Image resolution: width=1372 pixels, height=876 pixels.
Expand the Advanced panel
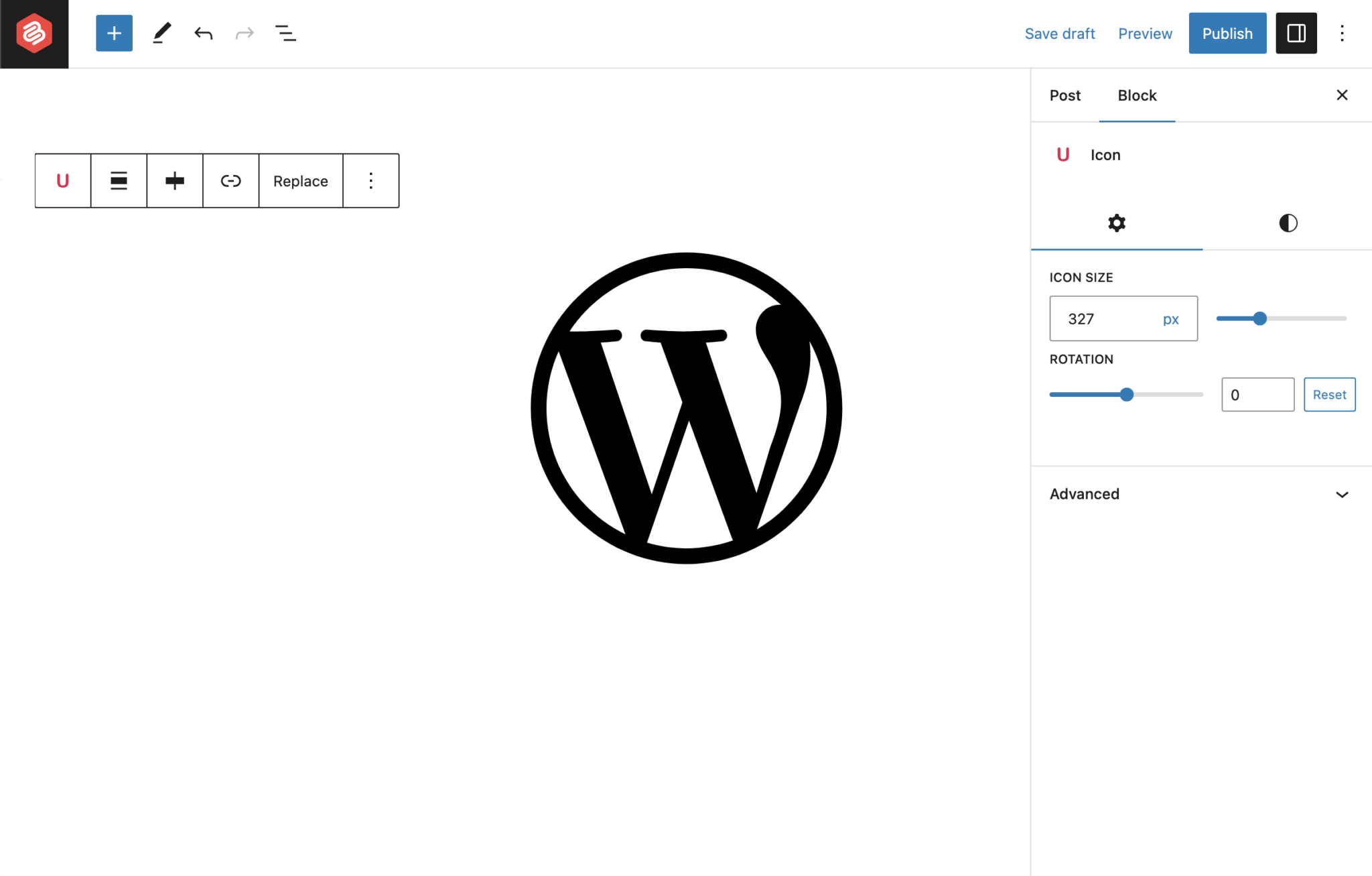point(1201,494)
